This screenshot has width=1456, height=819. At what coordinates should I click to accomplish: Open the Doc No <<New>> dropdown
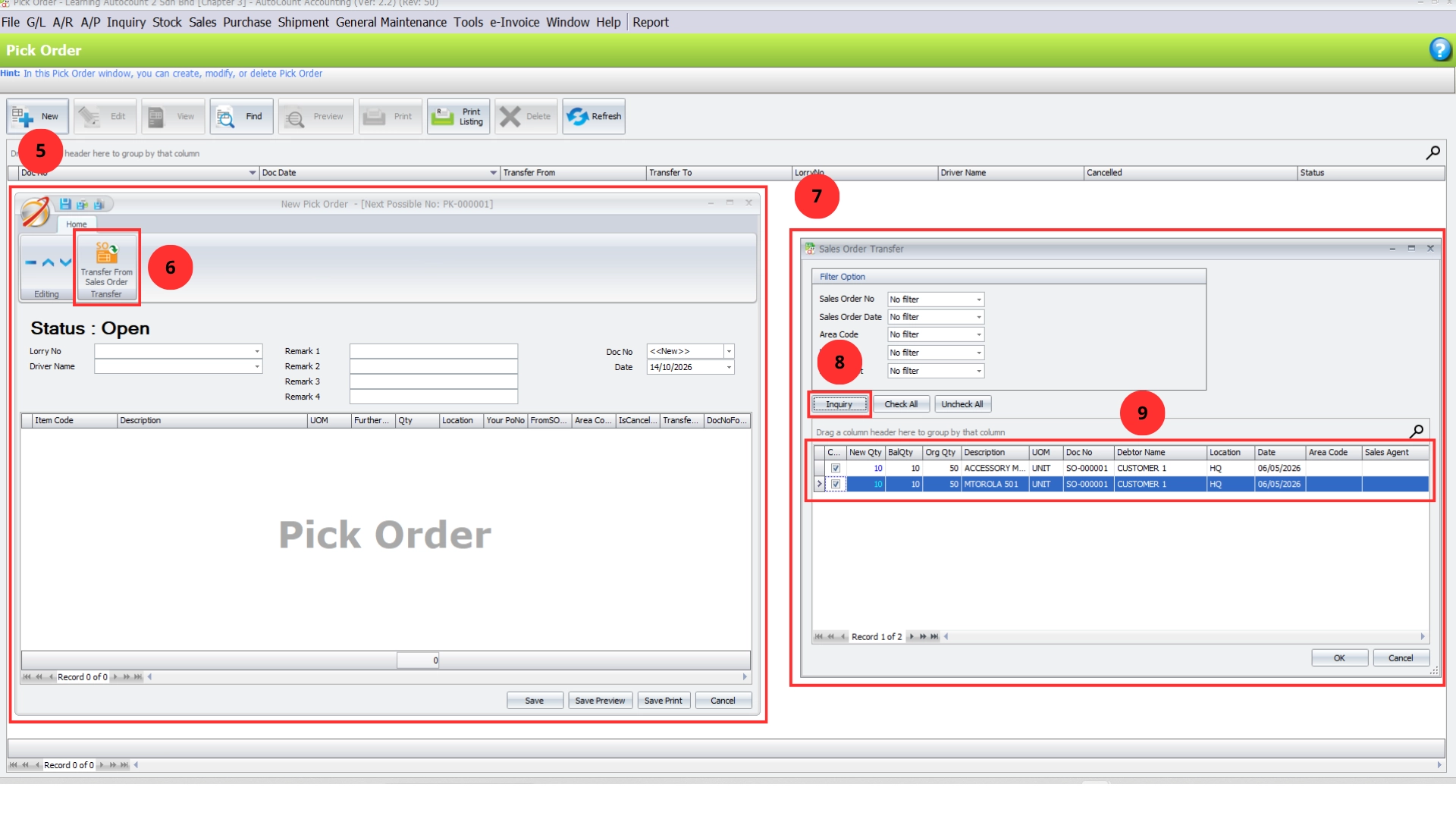coord(729,351)
